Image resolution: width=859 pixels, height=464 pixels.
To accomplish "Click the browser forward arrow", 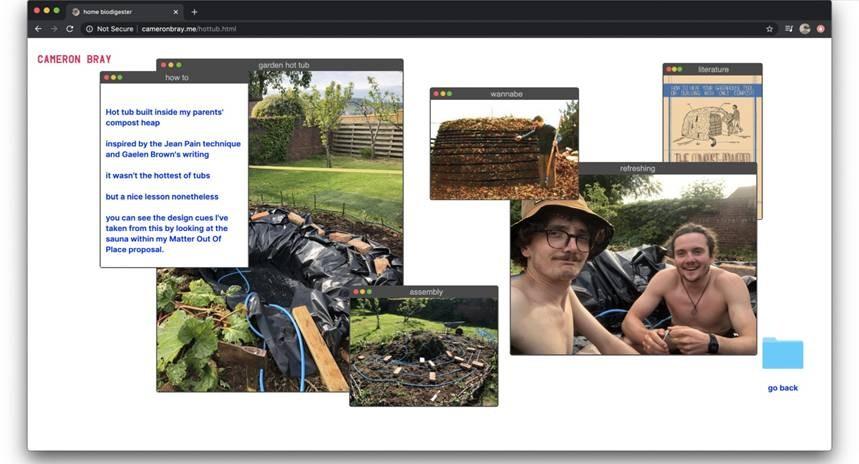I will (x=53, y=29).
